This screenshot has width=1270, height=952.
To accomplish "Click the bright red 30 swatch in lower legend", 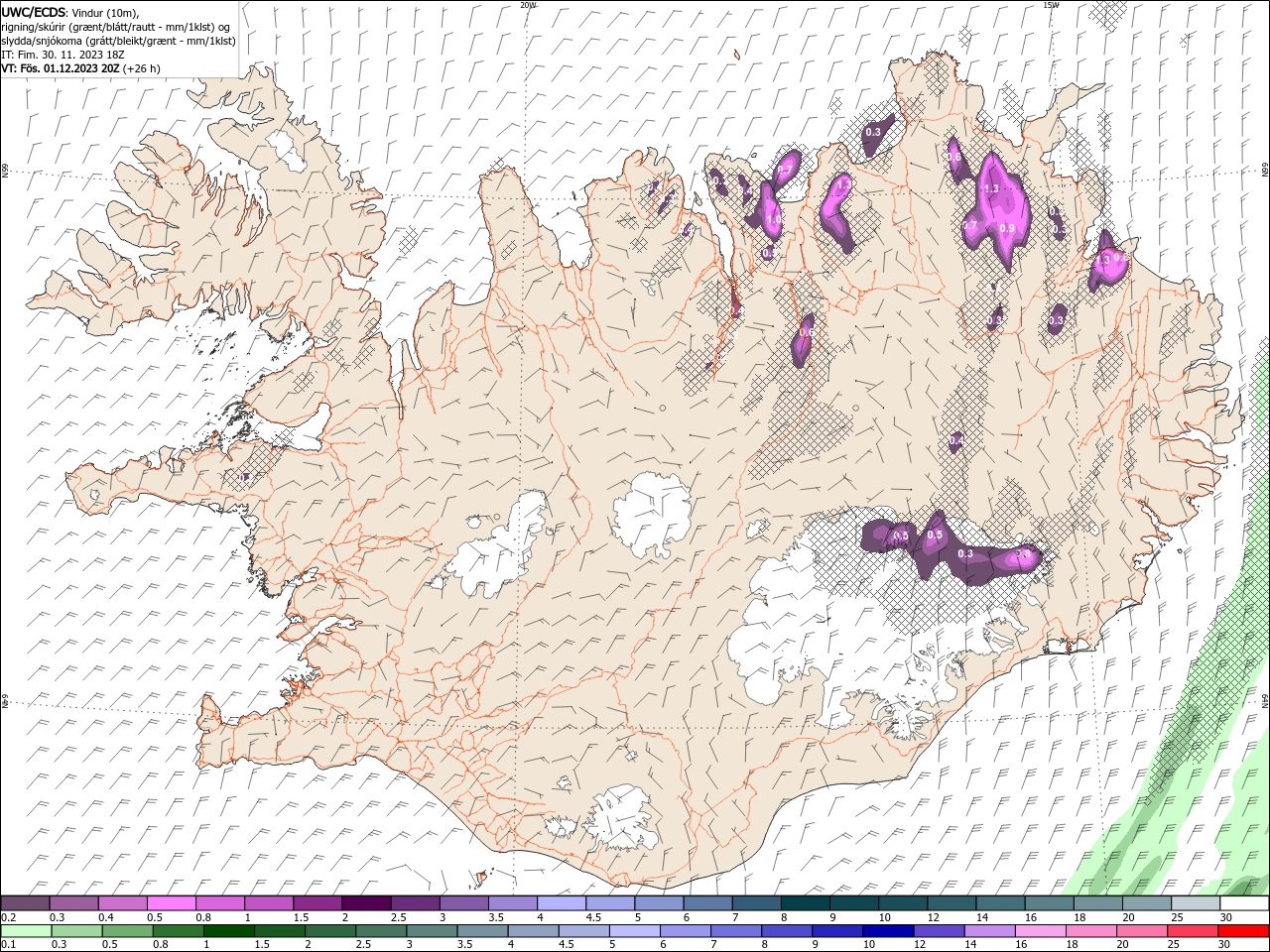I will pyautogui.click(x=1243, y=931).
